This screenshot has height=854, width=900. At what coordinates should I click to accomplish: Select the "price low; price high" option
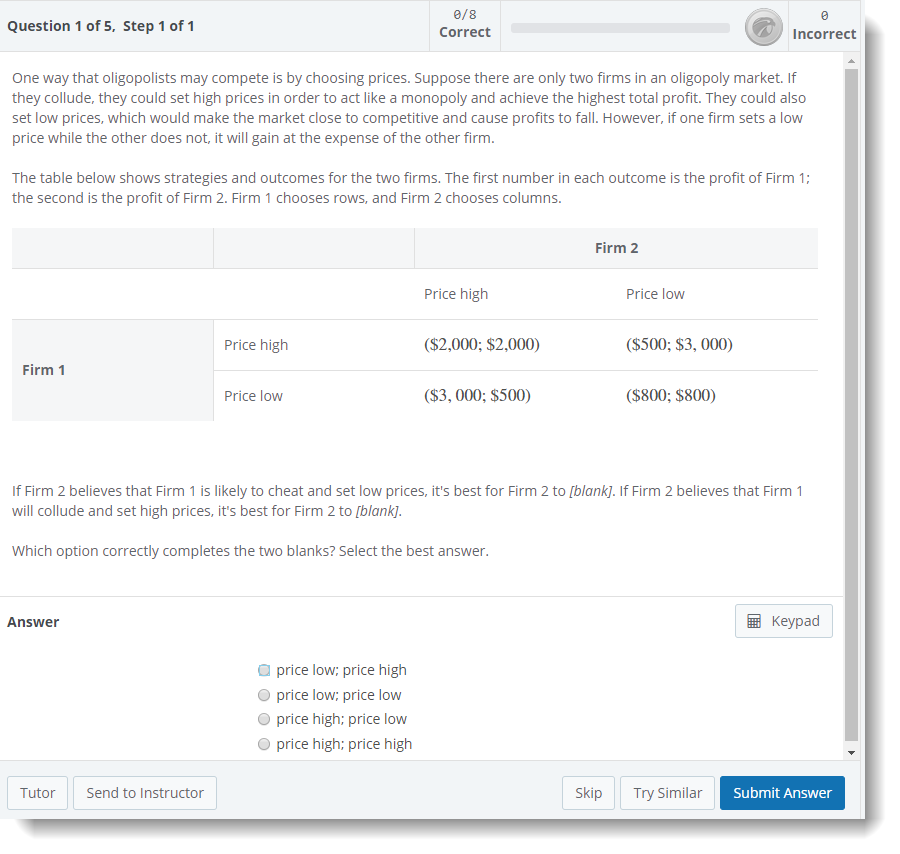(x=264, y=670)
